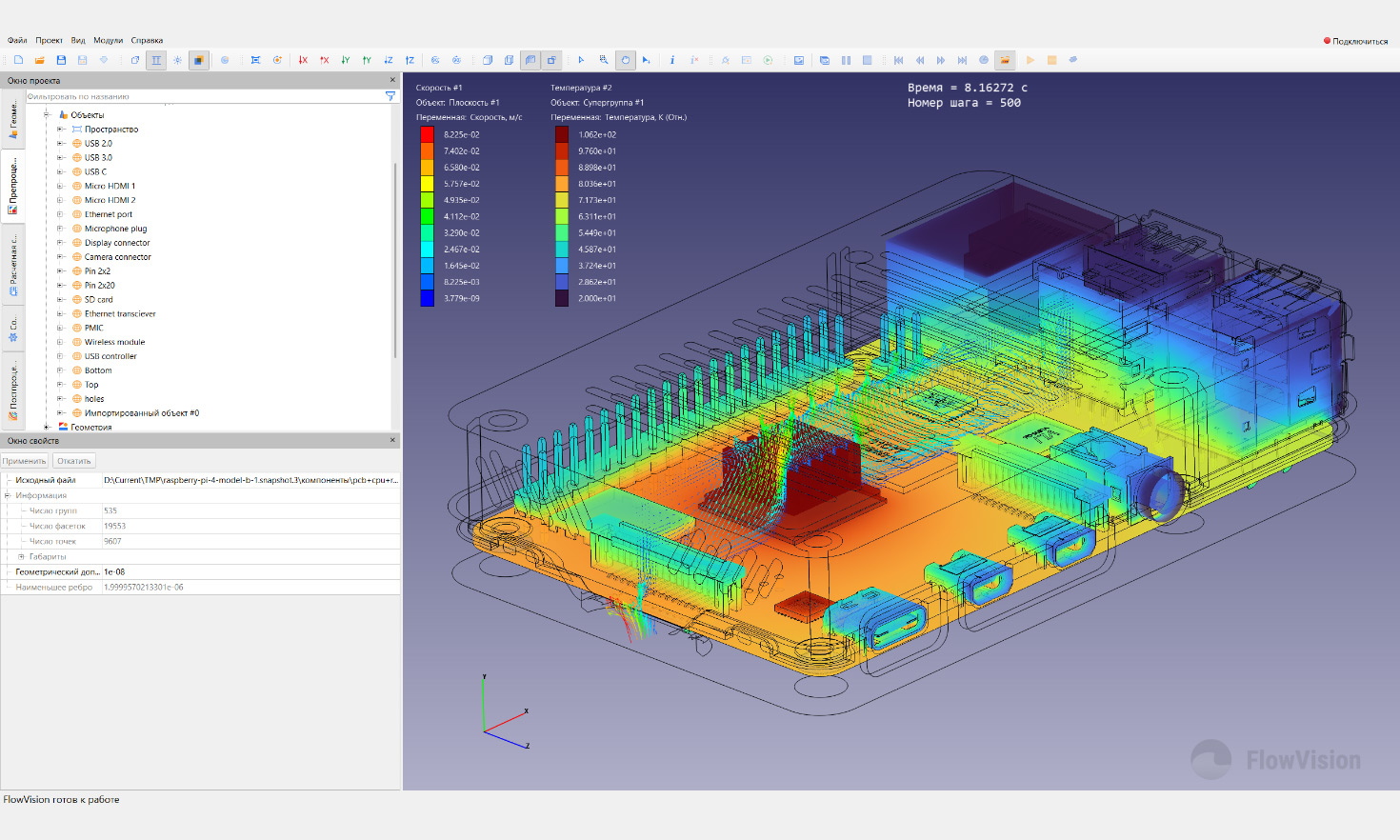Viewport: 1400px width, 840px height.
Task: Advance to the next time step
Action: click(941, 60)
